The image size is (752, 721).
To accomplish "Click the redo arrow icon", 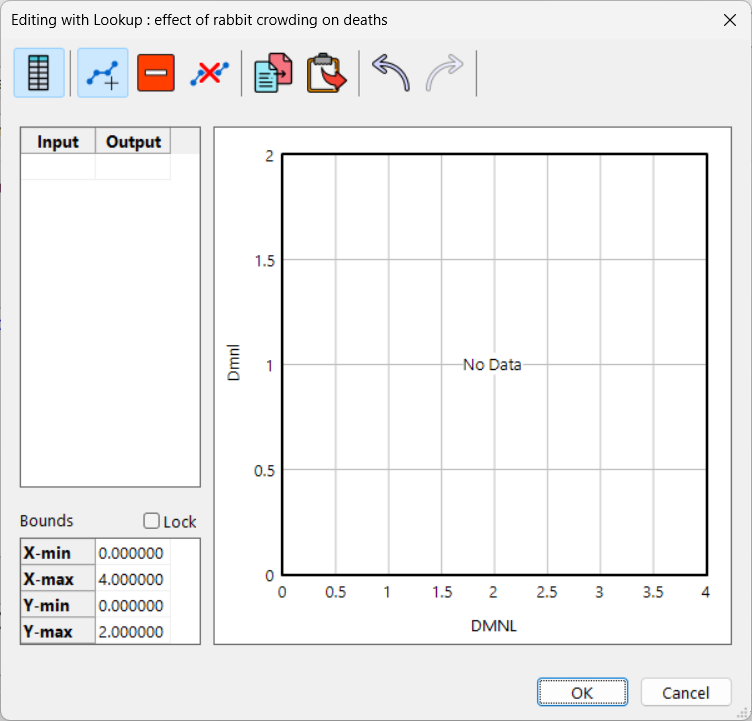I will 443,73.
